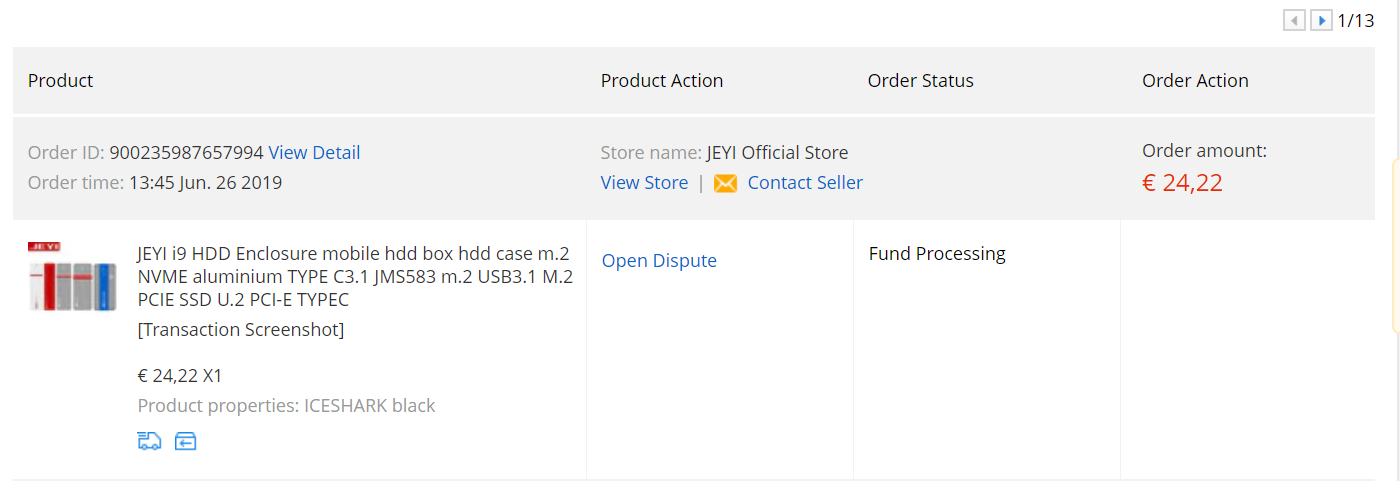Image resolution: width=1400 pixels, height=481 pixels.
Task: Click the Product column header
Action: (x=60, y=81)
